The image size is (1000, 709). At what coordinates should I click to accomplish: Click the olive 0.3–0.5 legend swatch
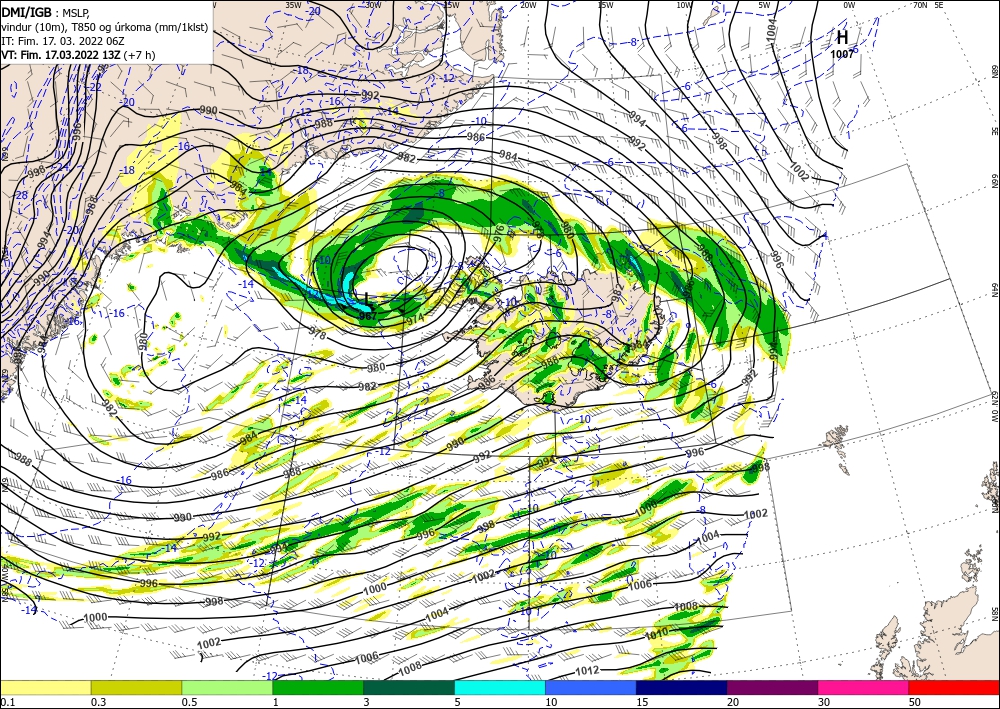136,687
